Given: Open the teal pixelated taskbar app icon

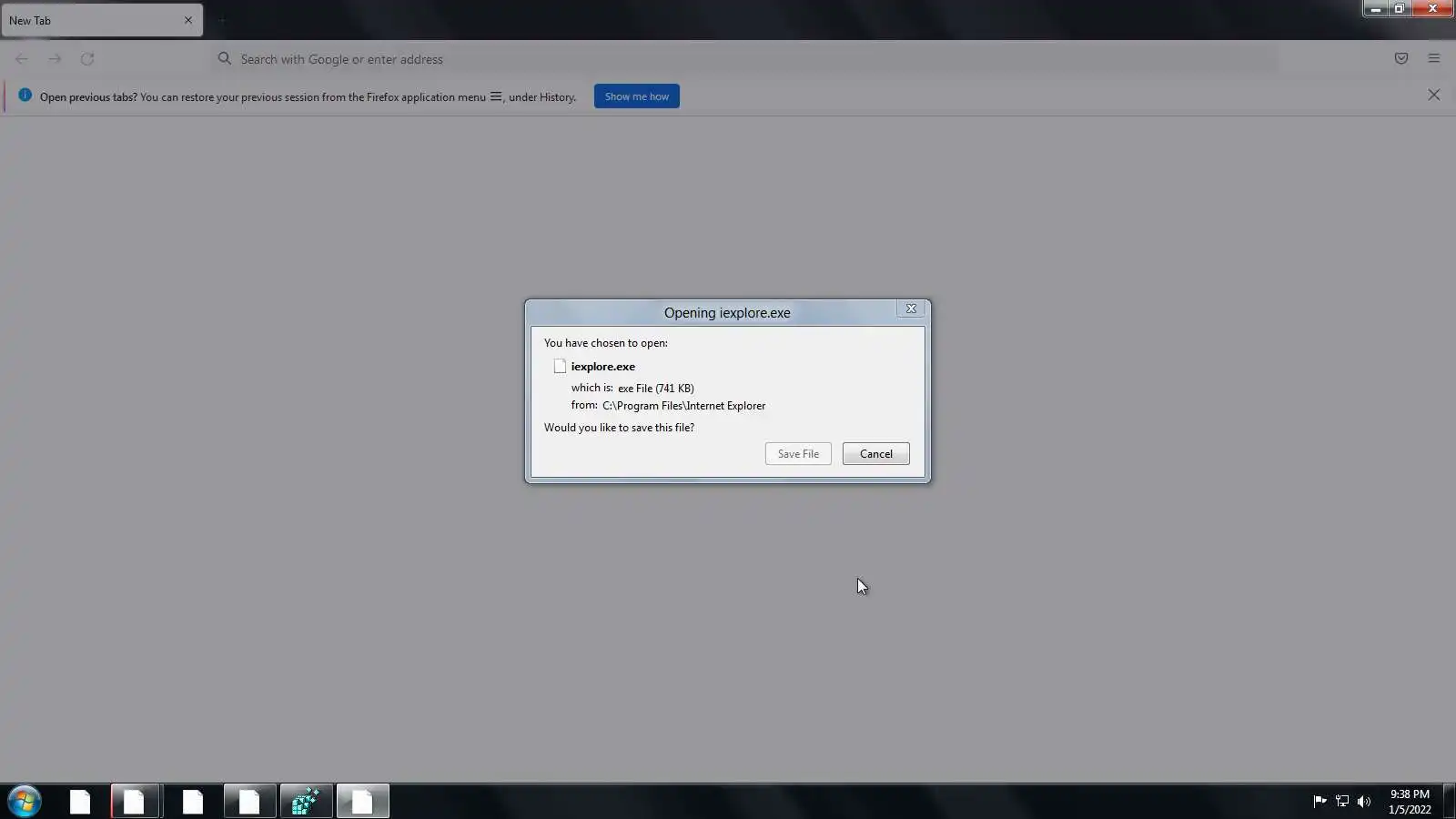Looking at the screenshot, I should (306, 802).
